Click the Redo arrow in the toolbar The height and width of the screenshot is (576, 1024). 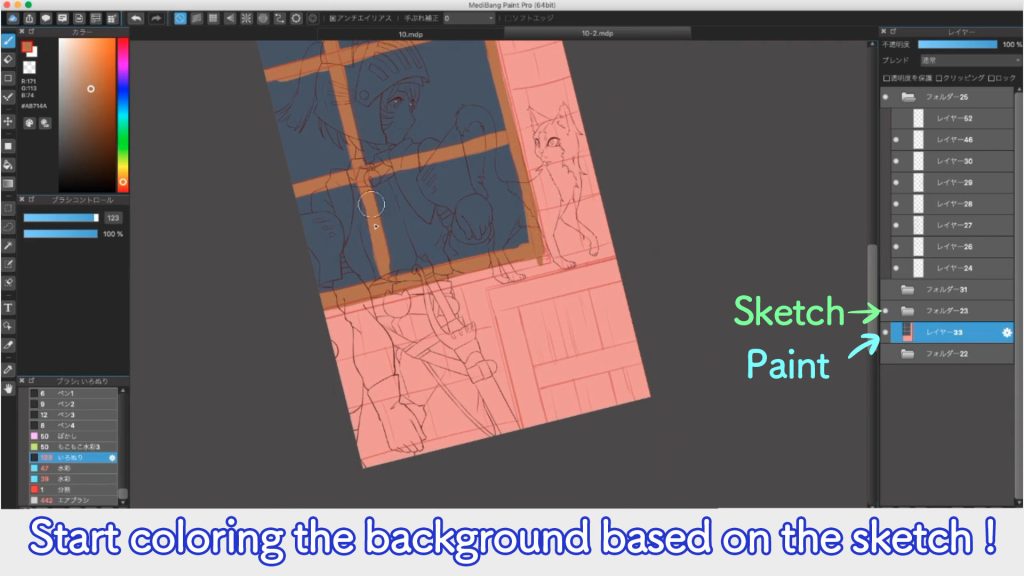coord(156,18)
